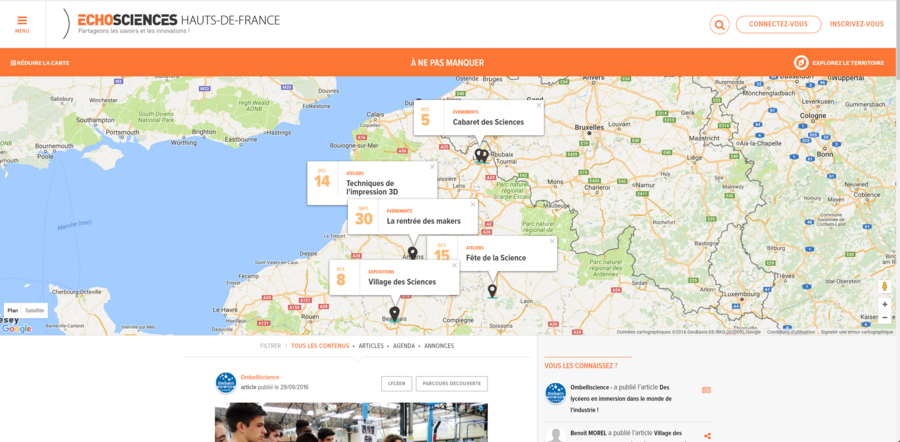This screenshot has height=442, width=900.
Task: Select the Agenda filter tab
Action: coord(404,346)
